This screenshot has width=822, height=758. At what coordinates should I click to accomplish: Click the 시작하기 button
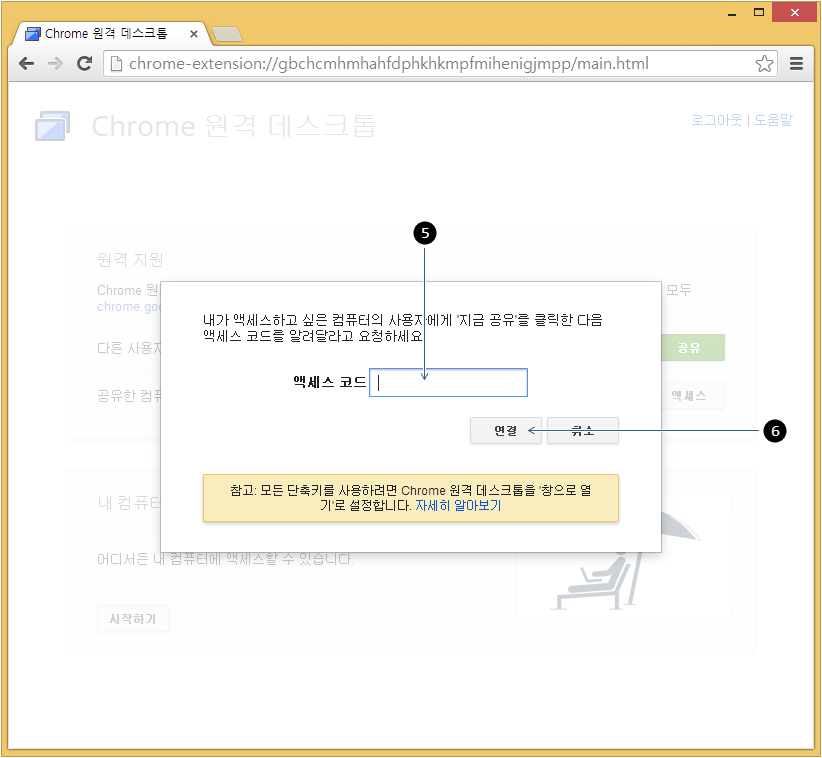[x=133, y=619]
